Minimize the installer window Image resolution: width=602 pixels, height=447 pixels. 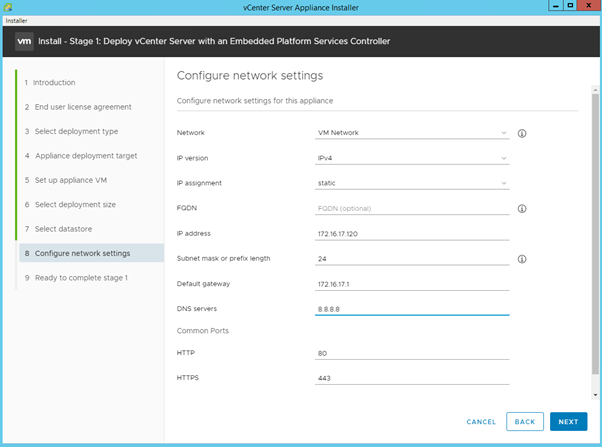coord(556,5)
